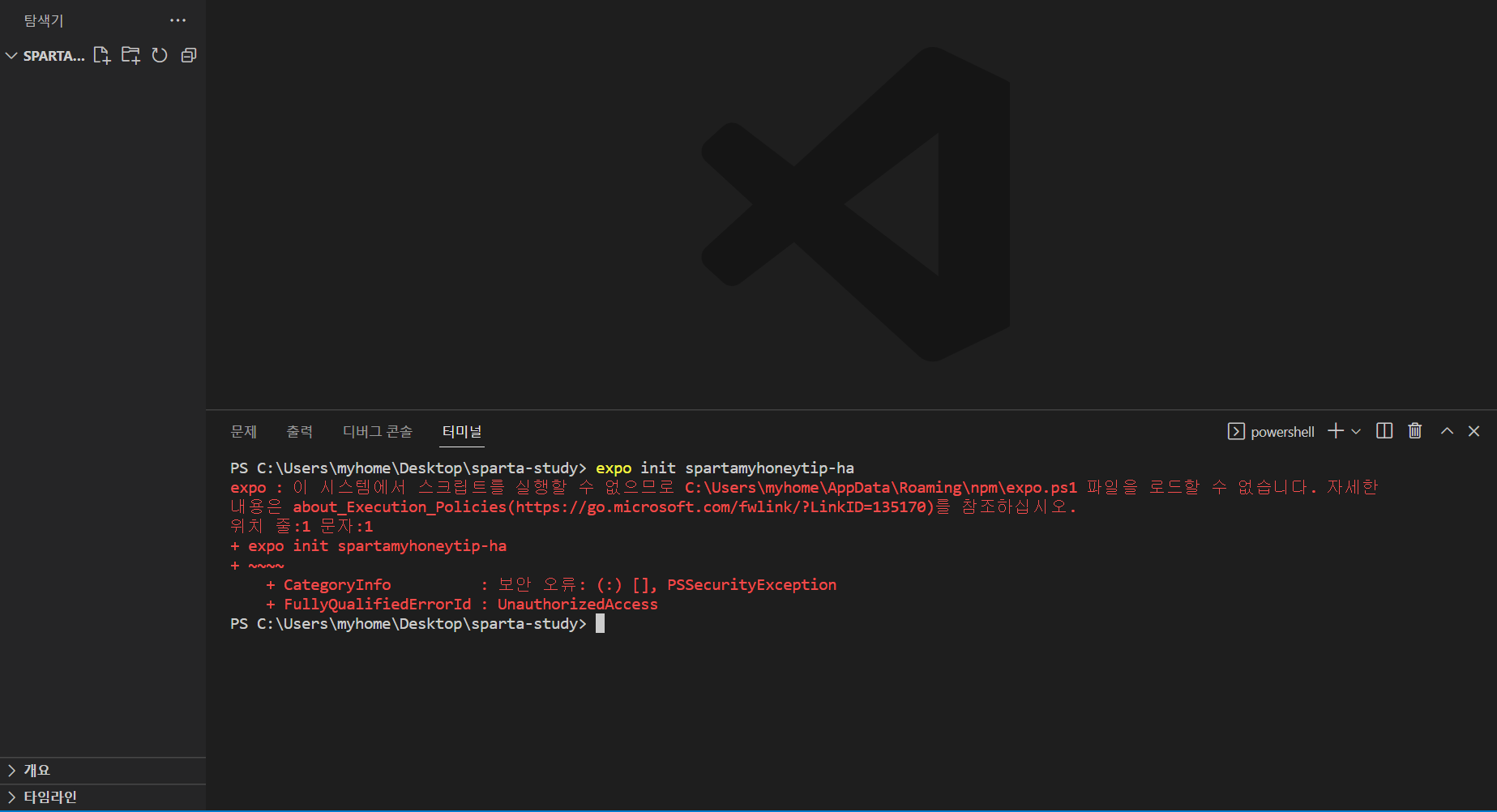The width and height of the screenshot is (1497, 812).
Task: Add a new terminal with plus icon
Action: (x=1336, y=431)
